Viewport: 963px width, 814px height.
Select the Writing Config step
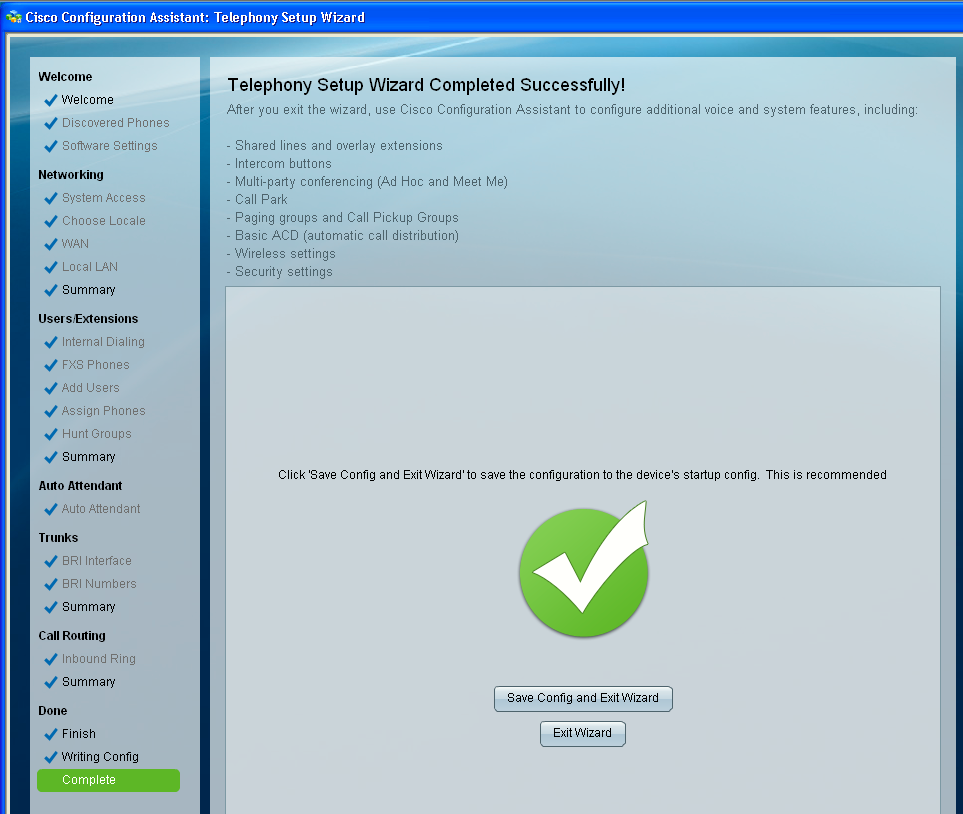click(100, 757)
